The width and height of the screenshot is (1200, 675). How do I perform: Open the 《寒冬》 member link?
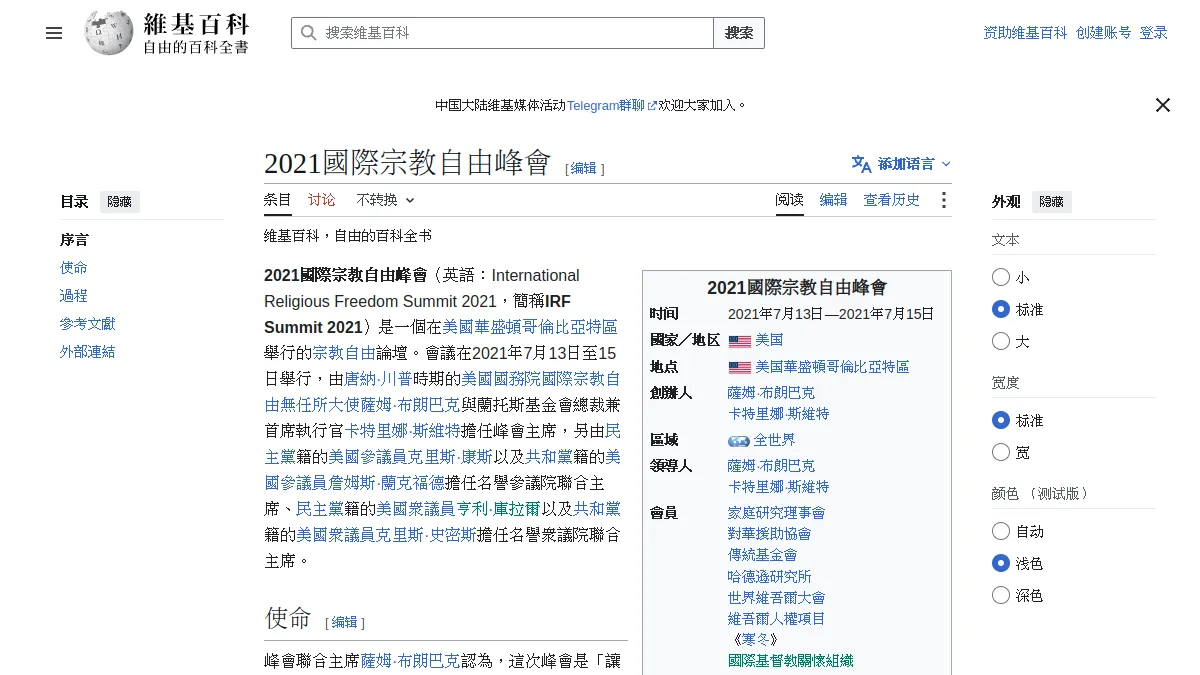point(755,640)
